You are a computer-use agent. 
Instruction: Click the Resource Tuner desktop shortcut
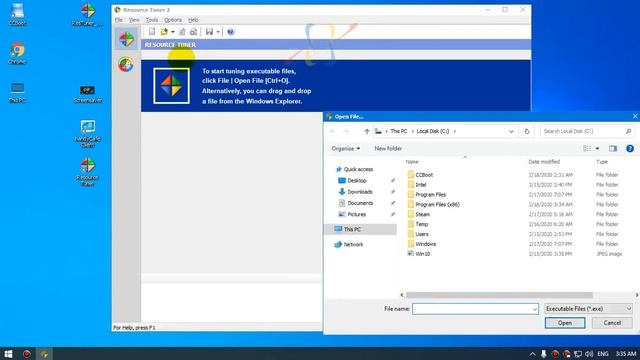click(87, 171)
